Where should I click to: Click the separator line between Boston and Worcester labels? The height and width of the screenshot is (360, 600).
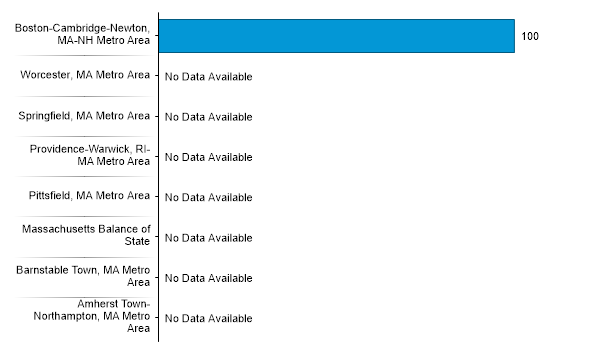point(85,56)
